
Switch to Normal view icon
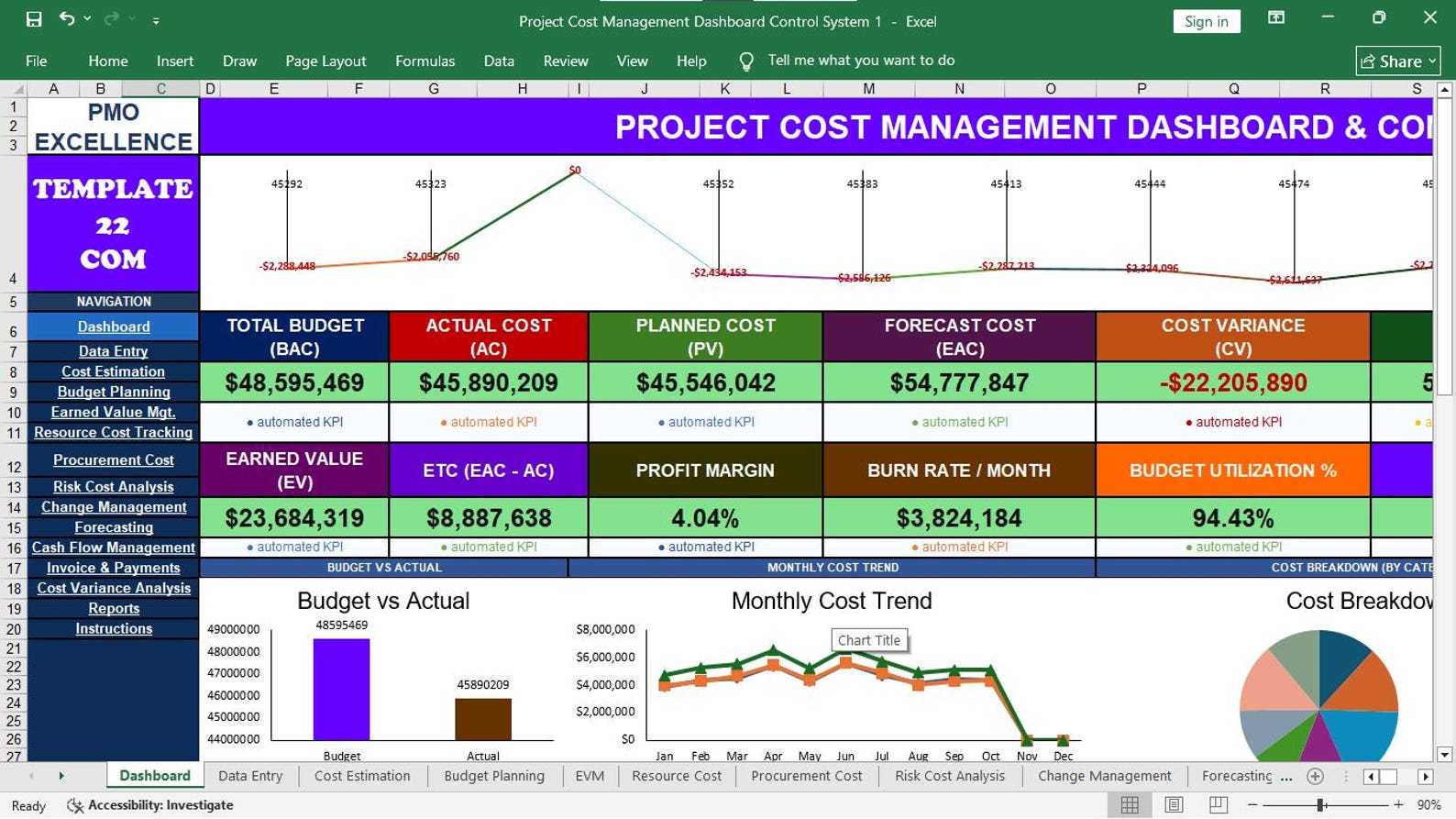[1130, 804]
